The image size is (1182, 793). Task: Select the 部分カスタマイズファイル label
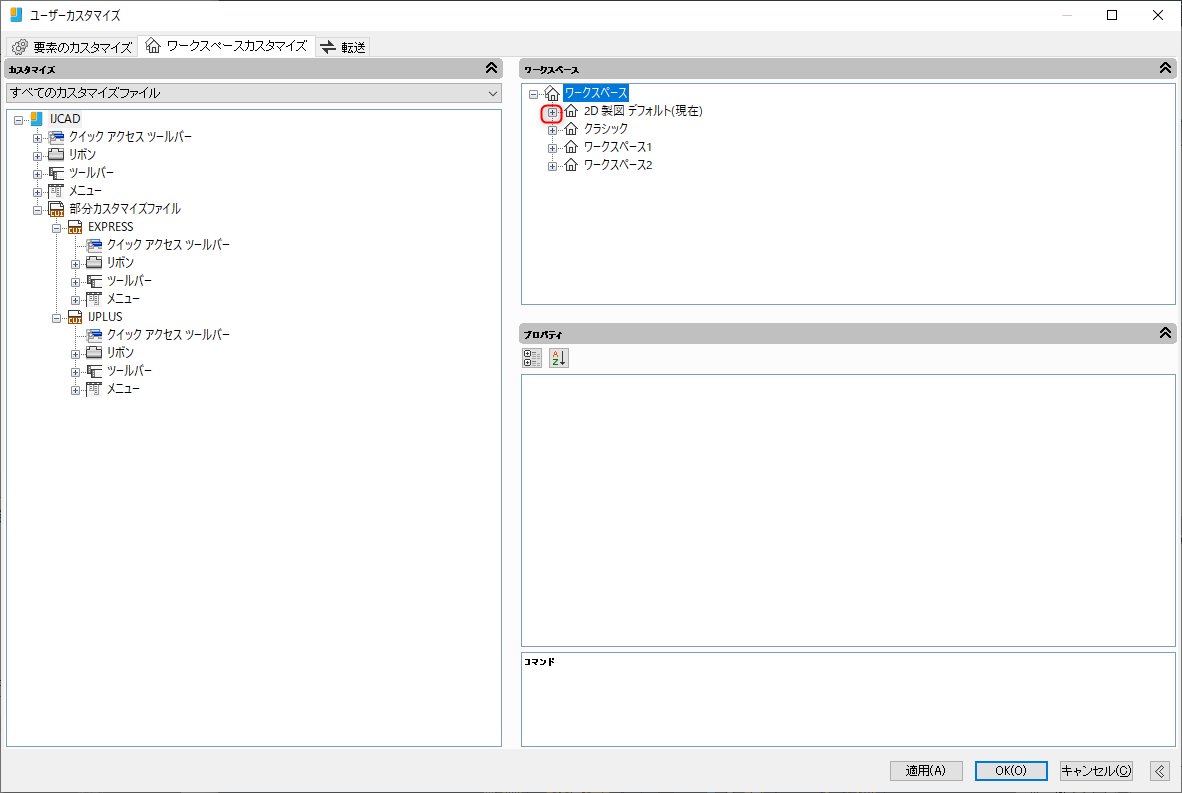tap(124, 209)
